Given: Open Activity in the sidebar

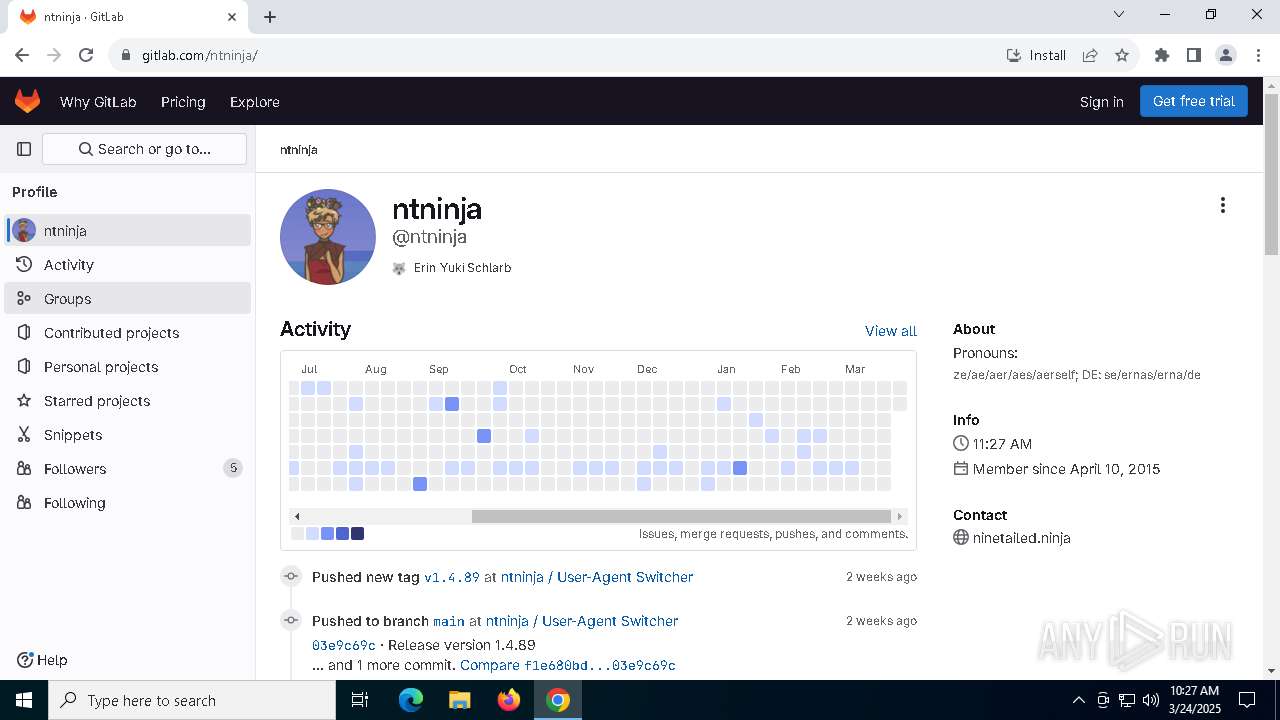Looking at the screenshot, I should 128,264.
